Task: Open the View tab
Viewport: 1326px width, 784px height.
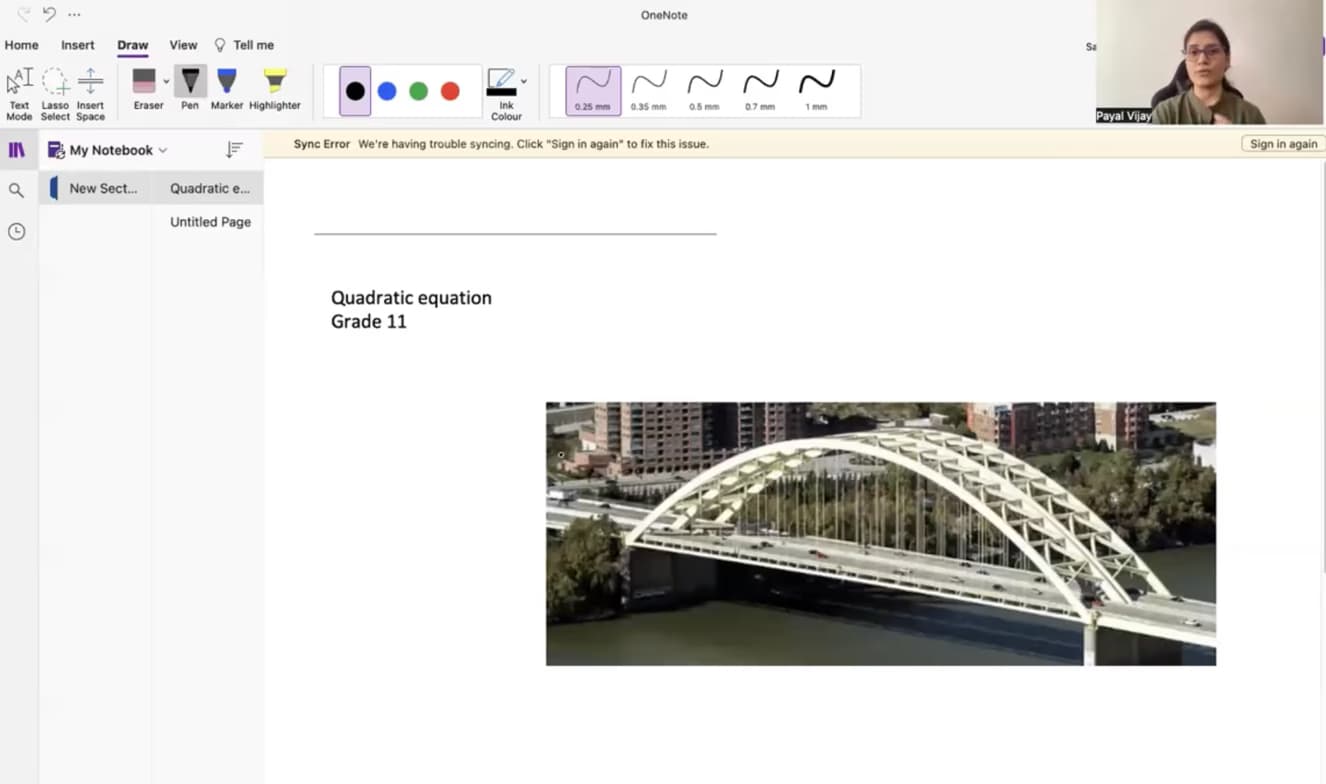Action: pyautogui.click(x=183, y=45)
